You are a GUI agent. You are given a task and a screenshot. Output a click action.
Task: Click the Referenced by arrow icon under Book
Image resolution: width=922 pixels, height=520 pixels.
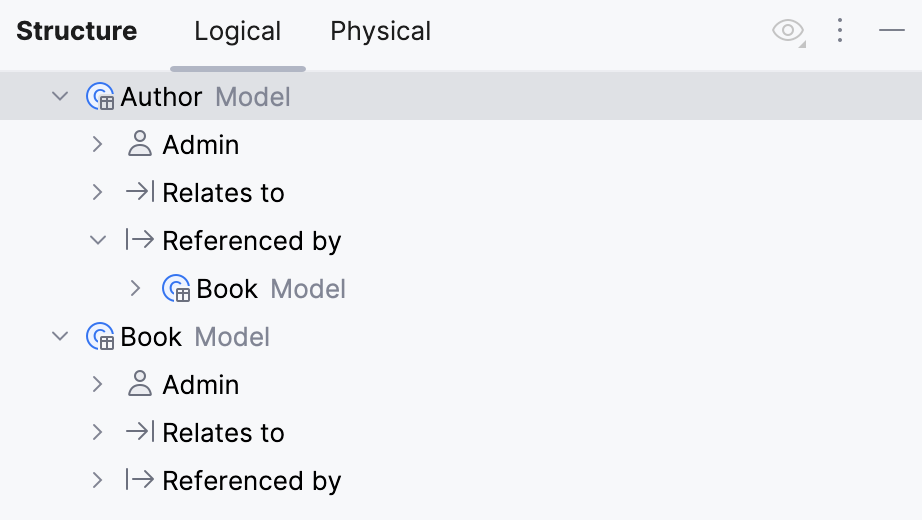[140, 481]
